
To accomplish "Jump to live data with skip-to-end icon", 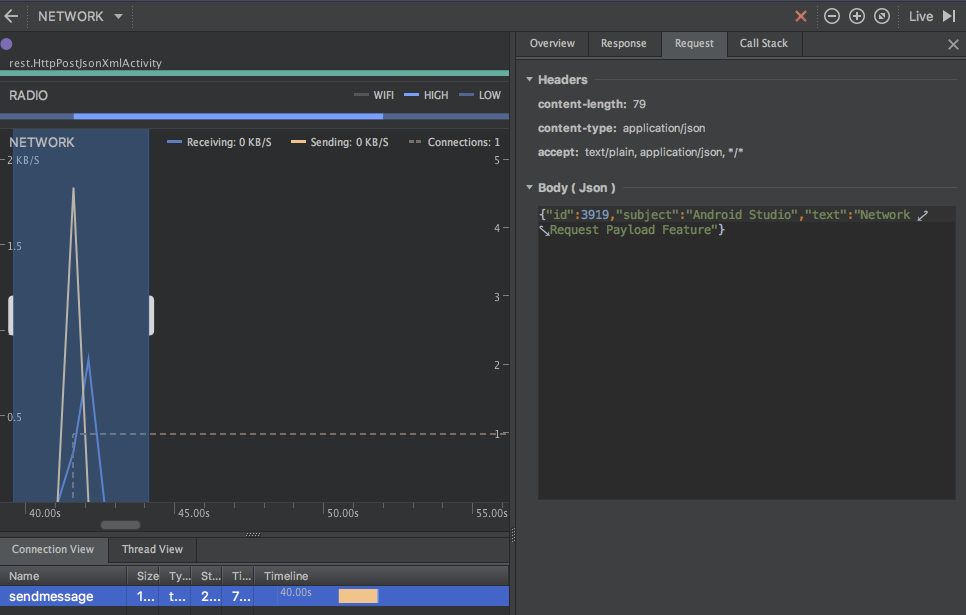I will point(949,16).
